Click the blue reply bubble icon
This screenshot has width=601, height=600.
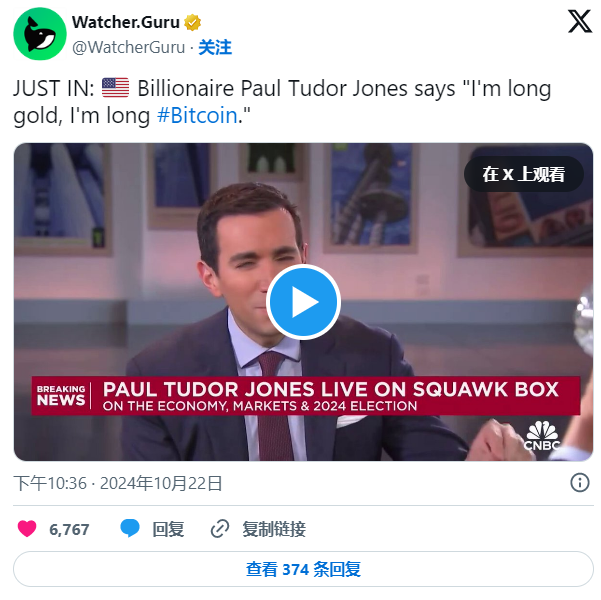(x=130, y=528)
